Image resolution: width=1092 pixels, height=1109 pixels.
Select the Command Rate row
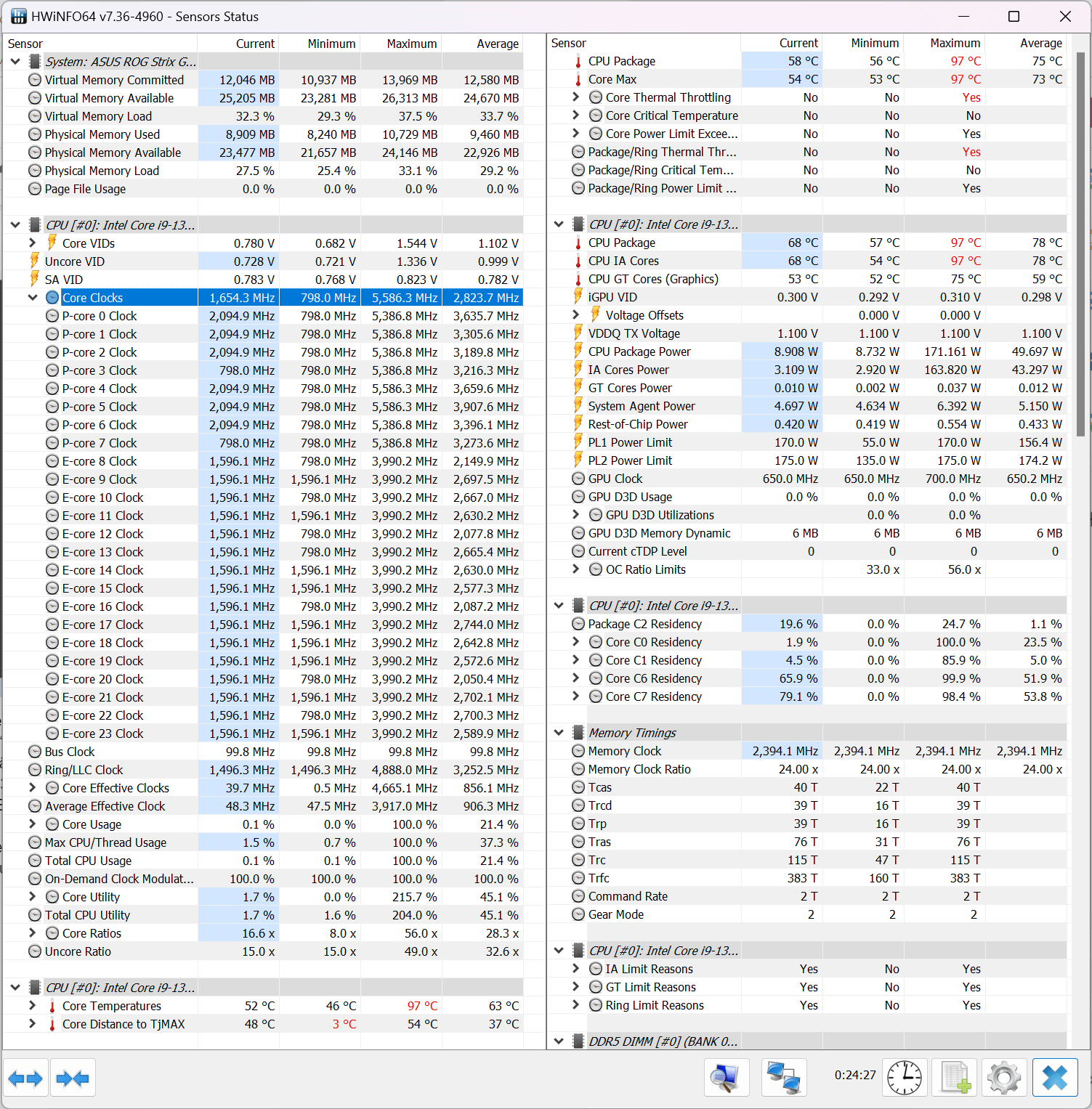tap(806, 896)
